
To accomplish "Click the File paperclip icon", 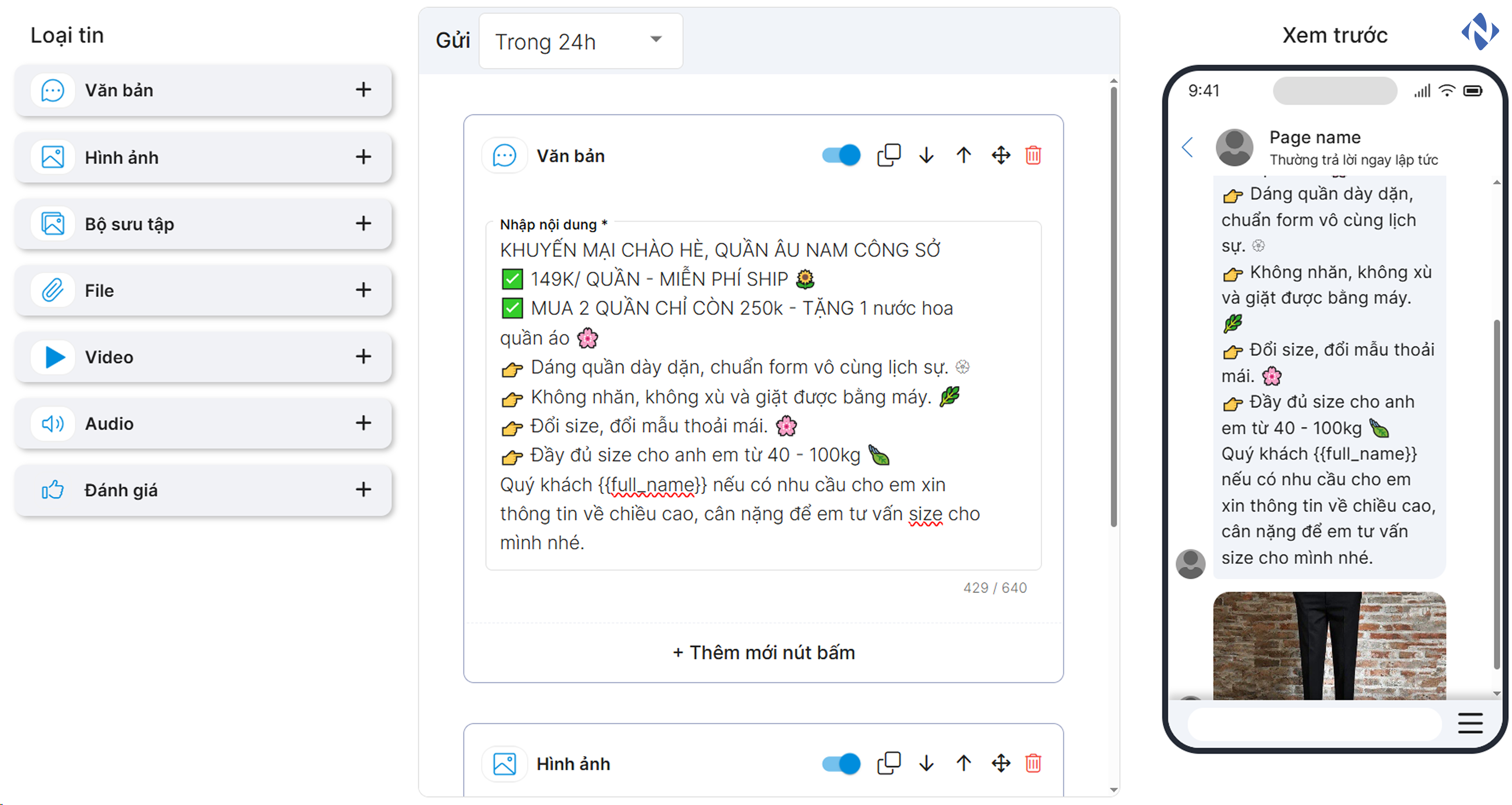I will 52,290.
